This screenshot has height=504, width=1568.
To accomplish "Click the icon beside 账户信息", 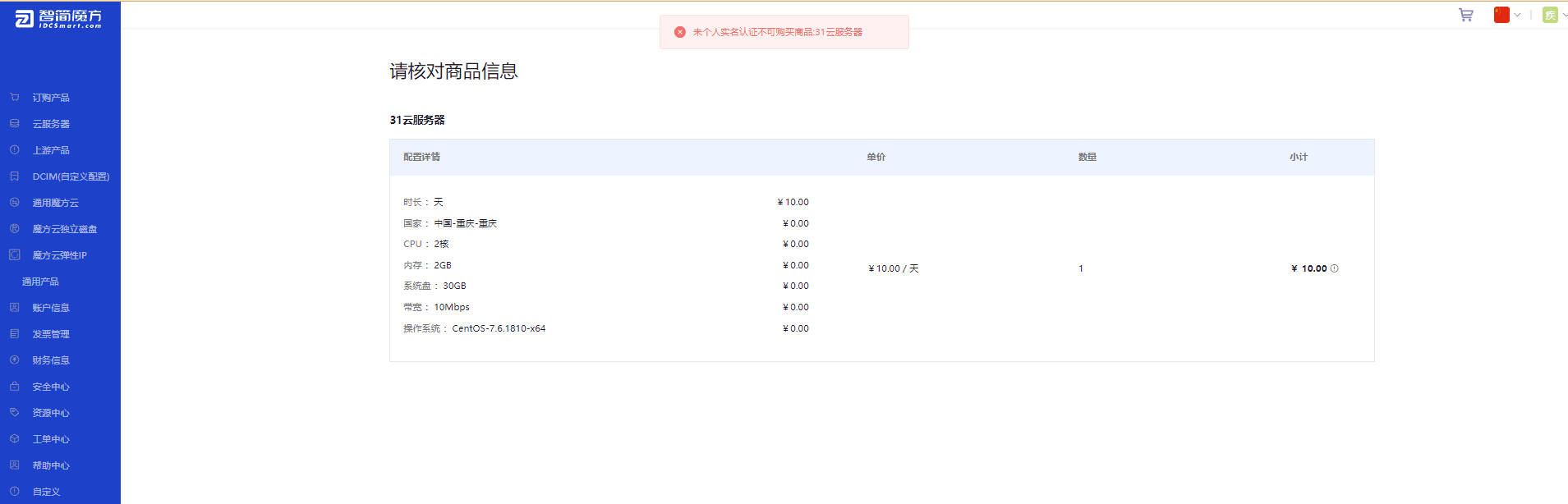I will (x=15, y=307).
